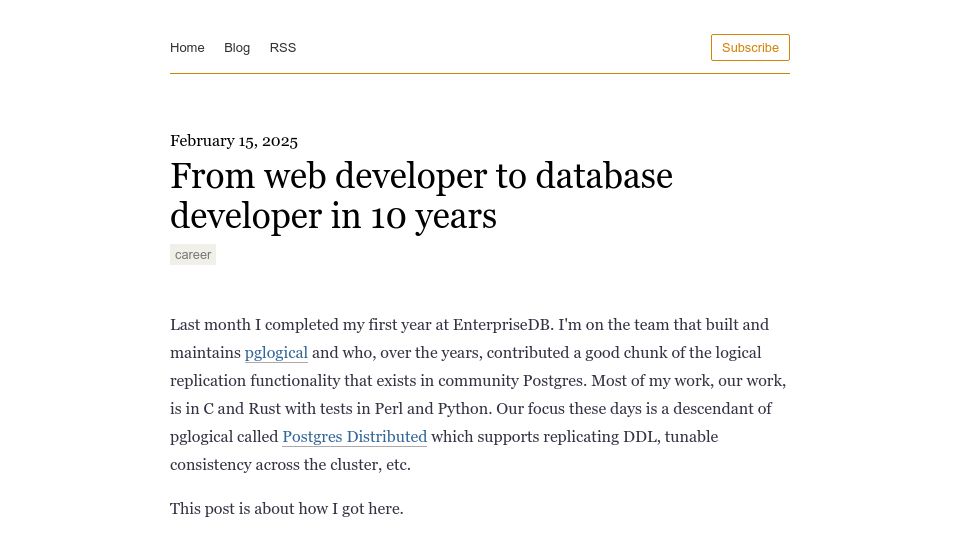This screenshot has width=960, height=540.
Task: Click the Subscribe button
Action: point(750,48)
